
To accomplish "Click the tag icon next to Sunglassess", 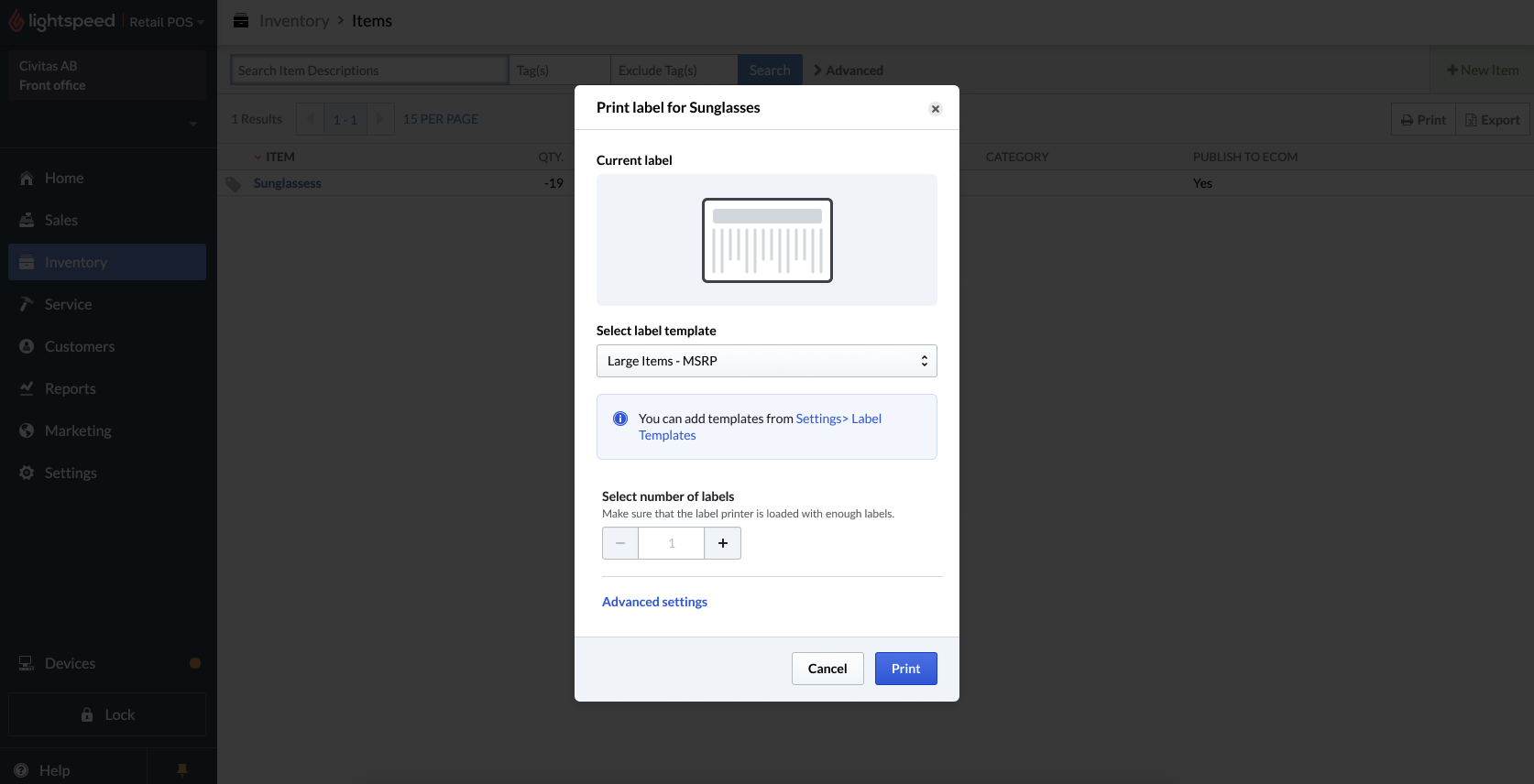I will (x=234, y=183).
